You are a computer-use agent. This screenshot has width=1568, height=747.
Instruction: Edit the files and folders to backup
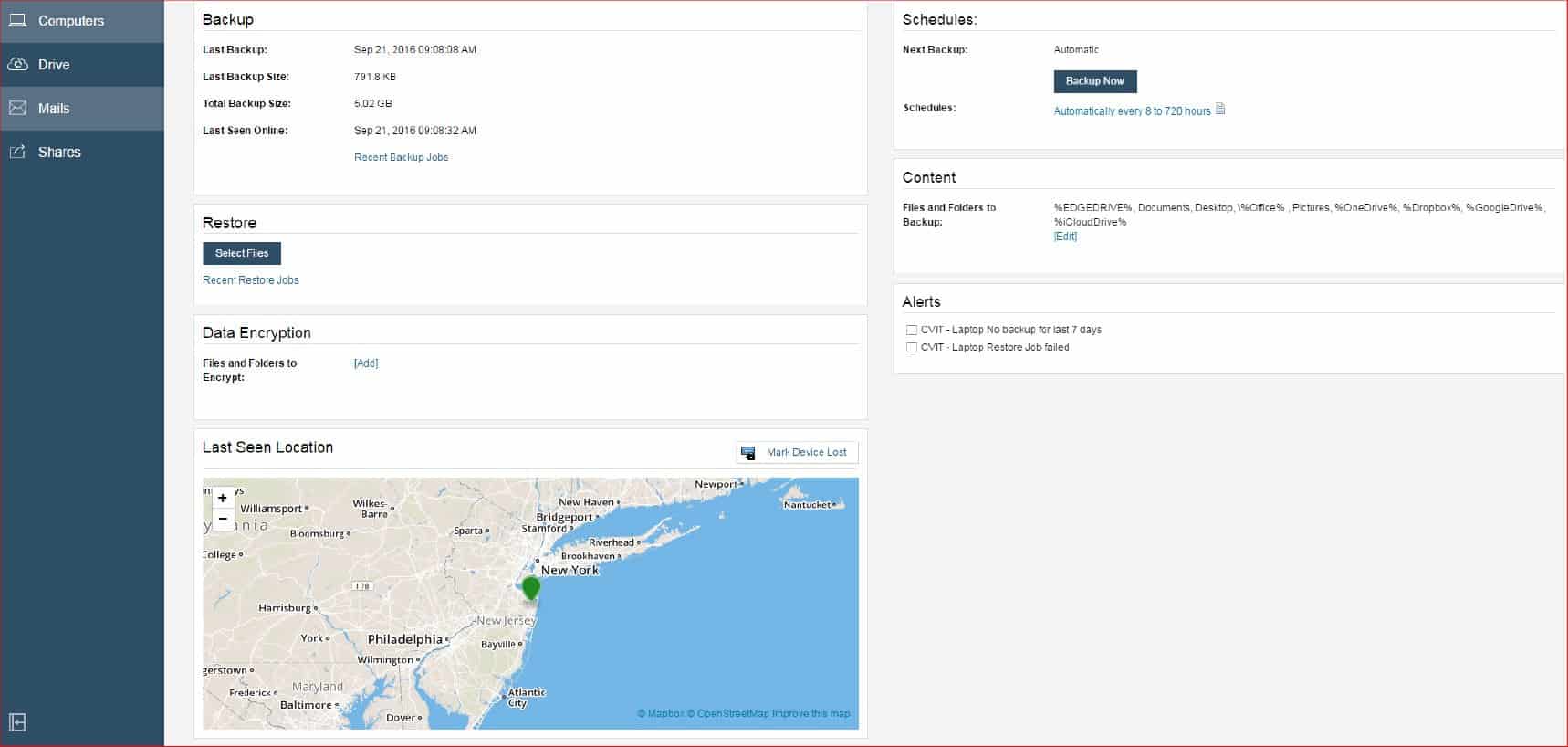point(1065,237)
